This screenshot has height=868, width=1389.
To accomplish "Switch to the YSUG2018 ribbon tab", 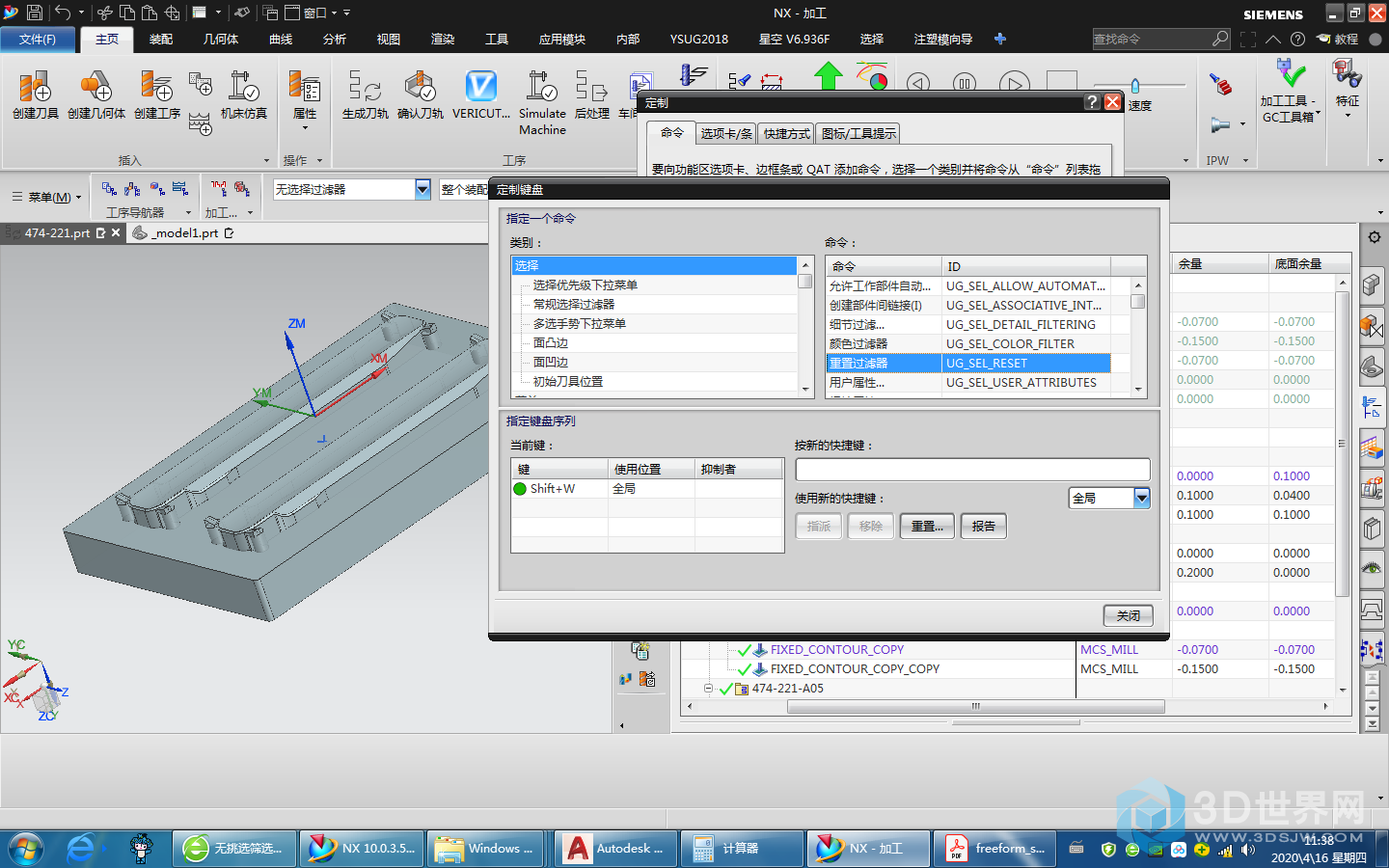I will [699, 40].
